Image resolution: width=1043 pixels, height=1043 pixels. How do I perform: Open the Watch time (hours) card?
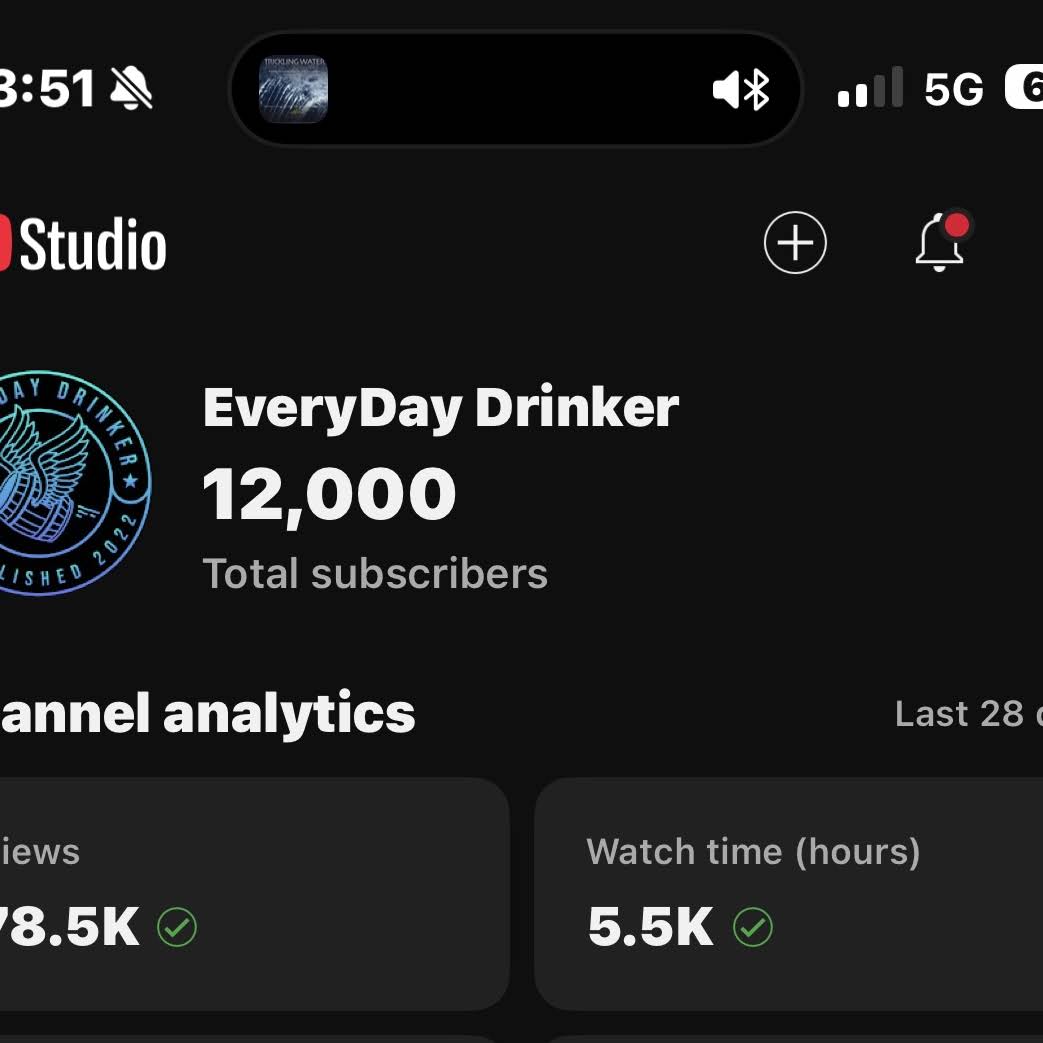788,893
